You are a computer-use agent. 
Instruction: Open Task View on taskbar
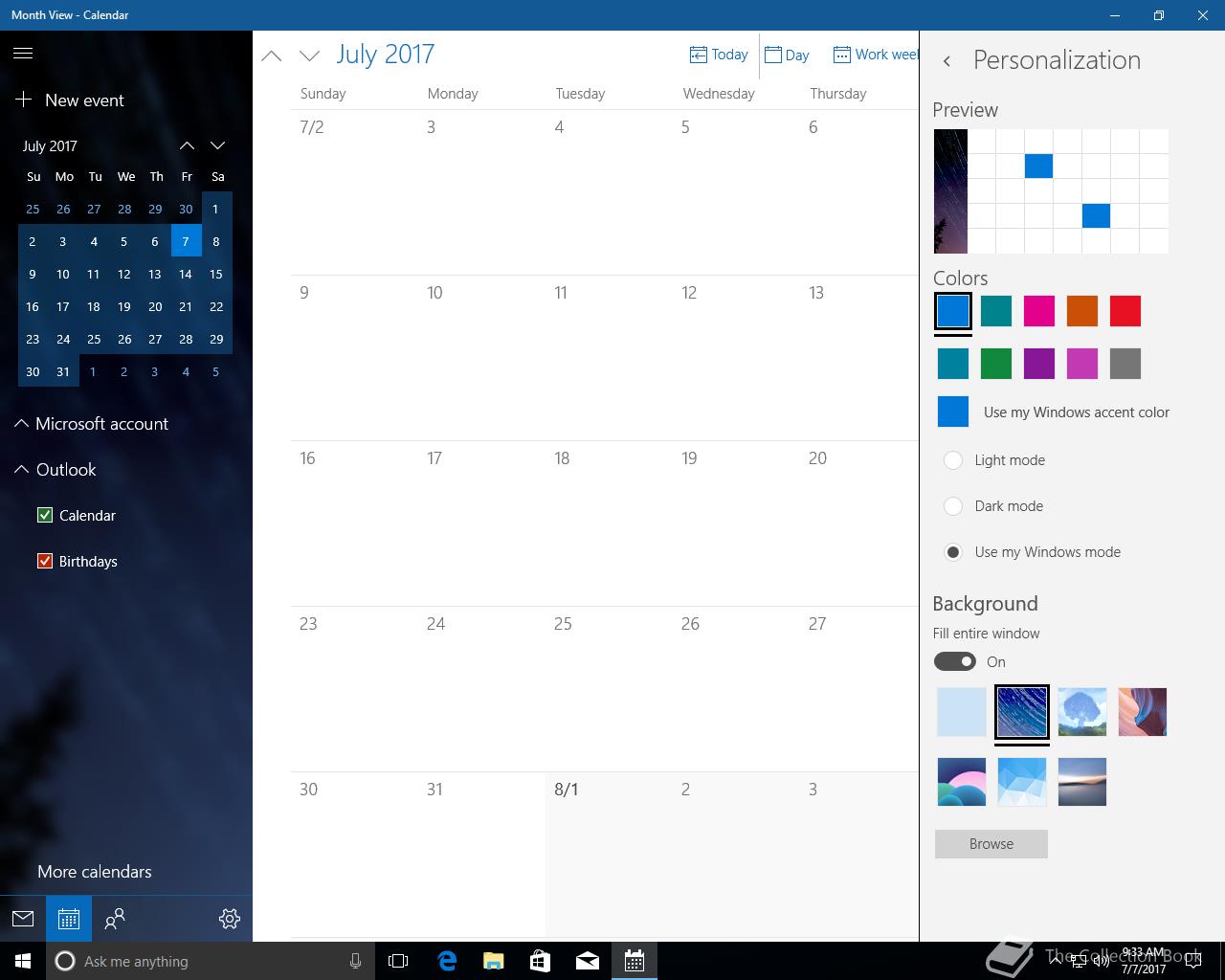click(x=398, y=961)
